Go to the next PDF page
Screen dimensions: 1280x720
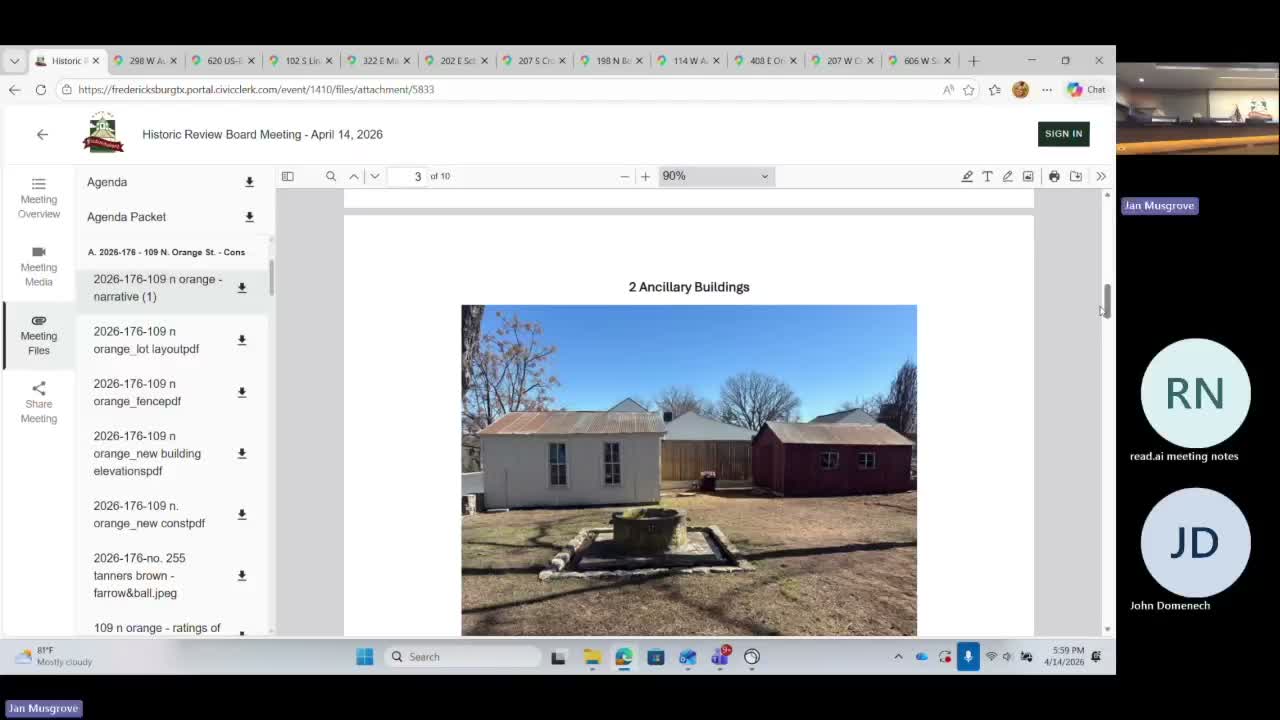tap(375, 176)
